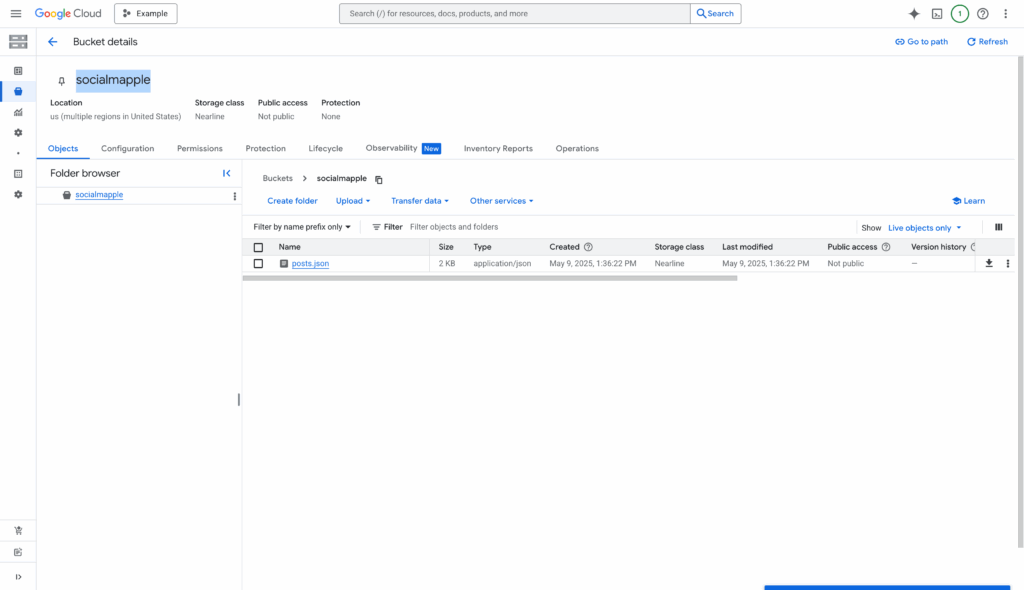
Task: Open the main navigation hamburger menu
Action: [x=16, y=13]
